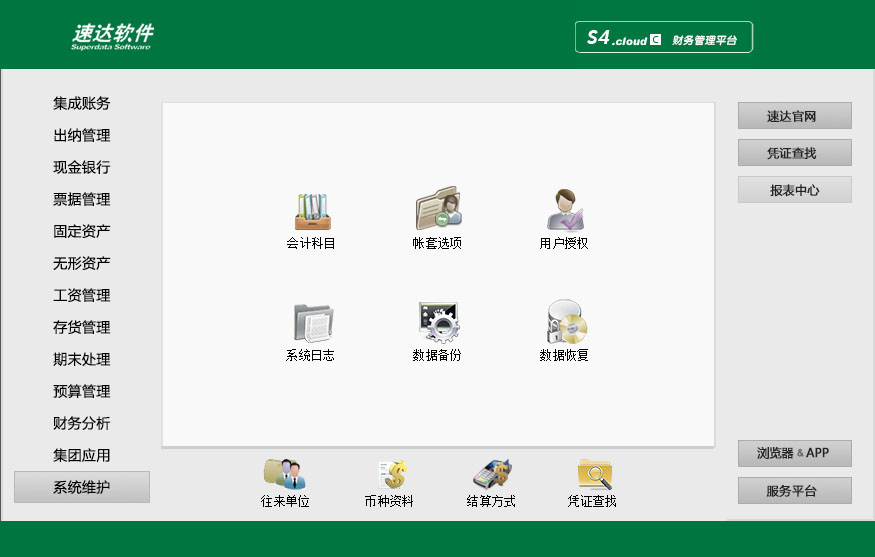
Task: Click the 浏览器 & APP button
Action: tap(795, 453)
